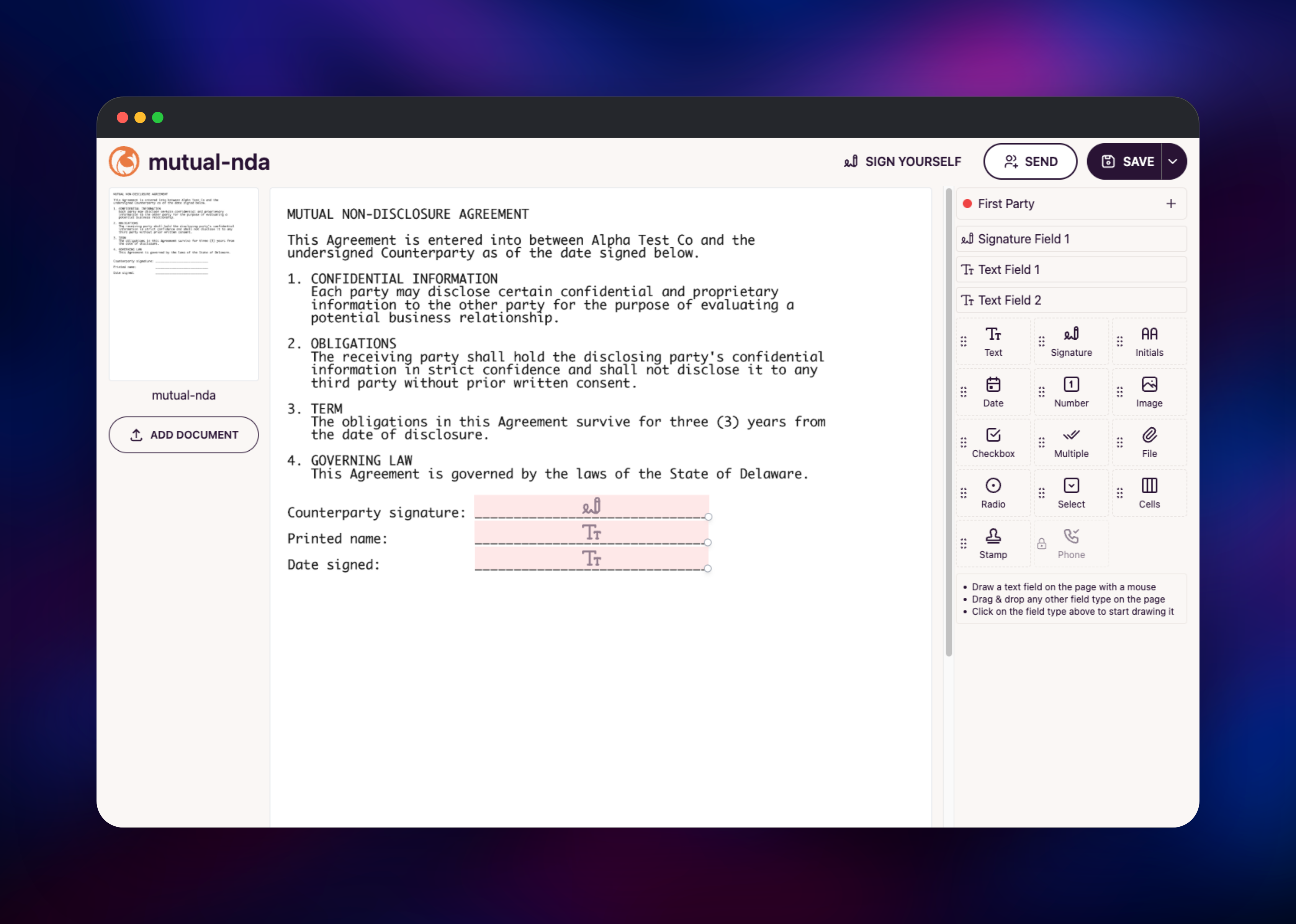Screen dimensions: 1296x924
Task: Select Signature Field 1 in the list
Action: (1071, 239)
